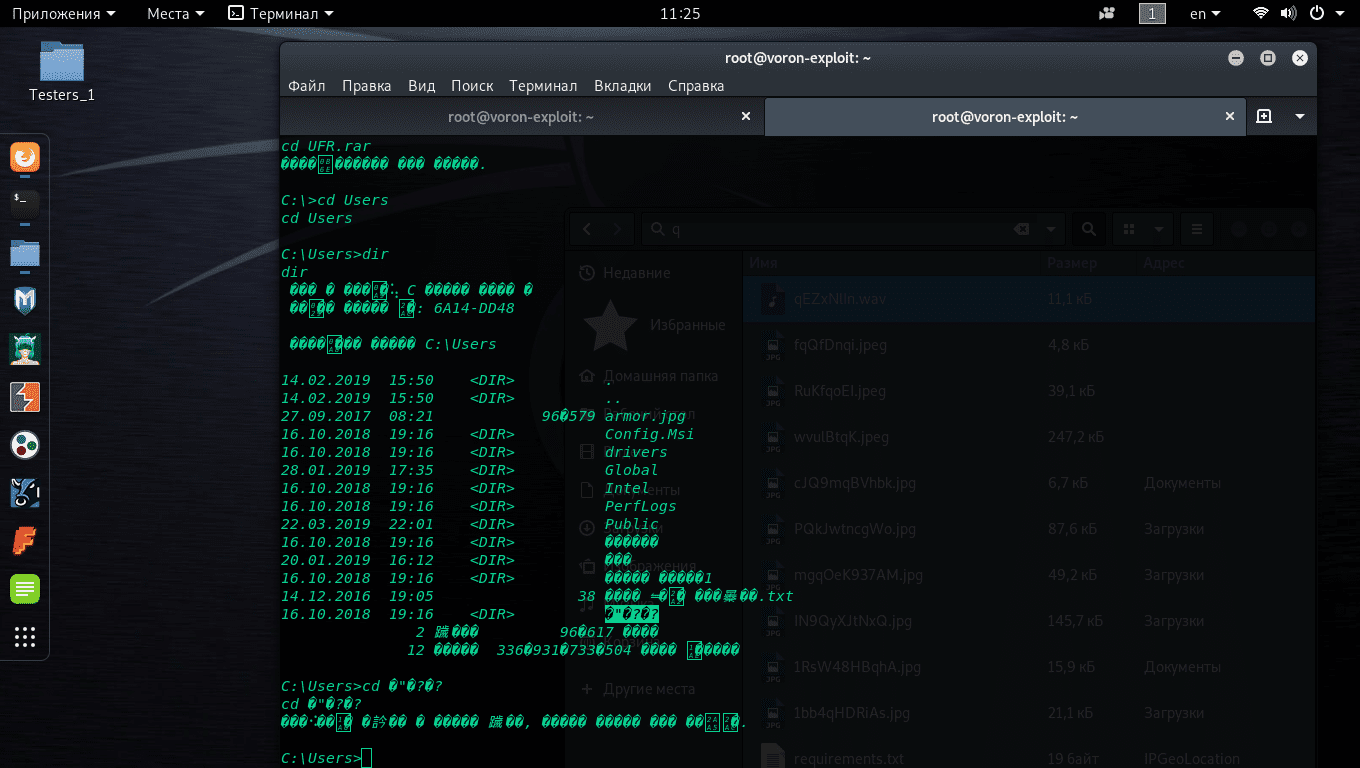Sort by Адрес column header
The width and height of the screenshot is (1360, 768).
[x=1163, y=263]
